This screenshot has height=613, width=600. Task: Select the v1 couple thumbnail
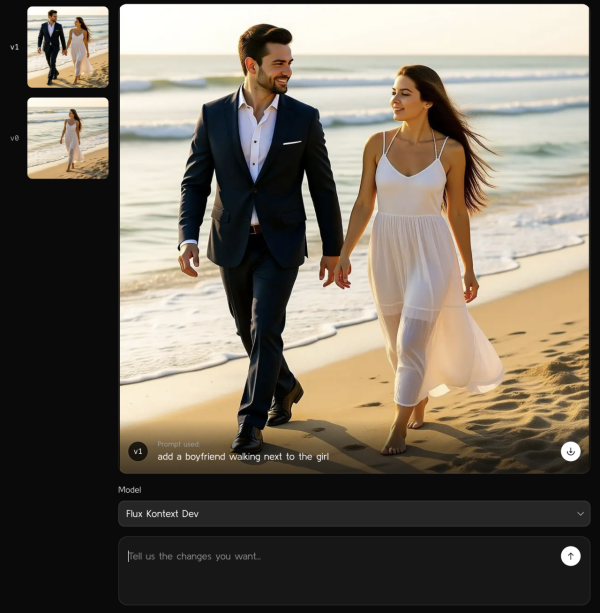pos(67,46)
